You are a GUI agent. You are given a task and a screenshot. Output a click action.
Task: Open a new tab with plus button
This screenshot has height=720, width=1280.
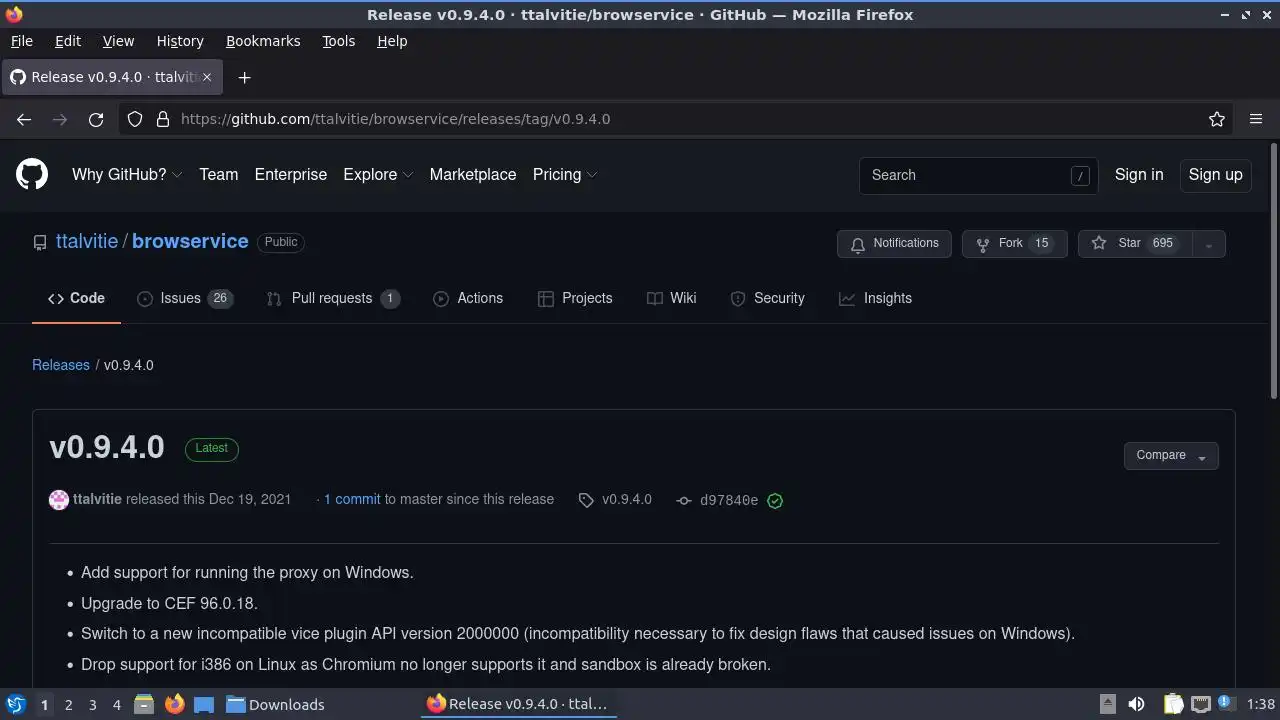point(244,77)
